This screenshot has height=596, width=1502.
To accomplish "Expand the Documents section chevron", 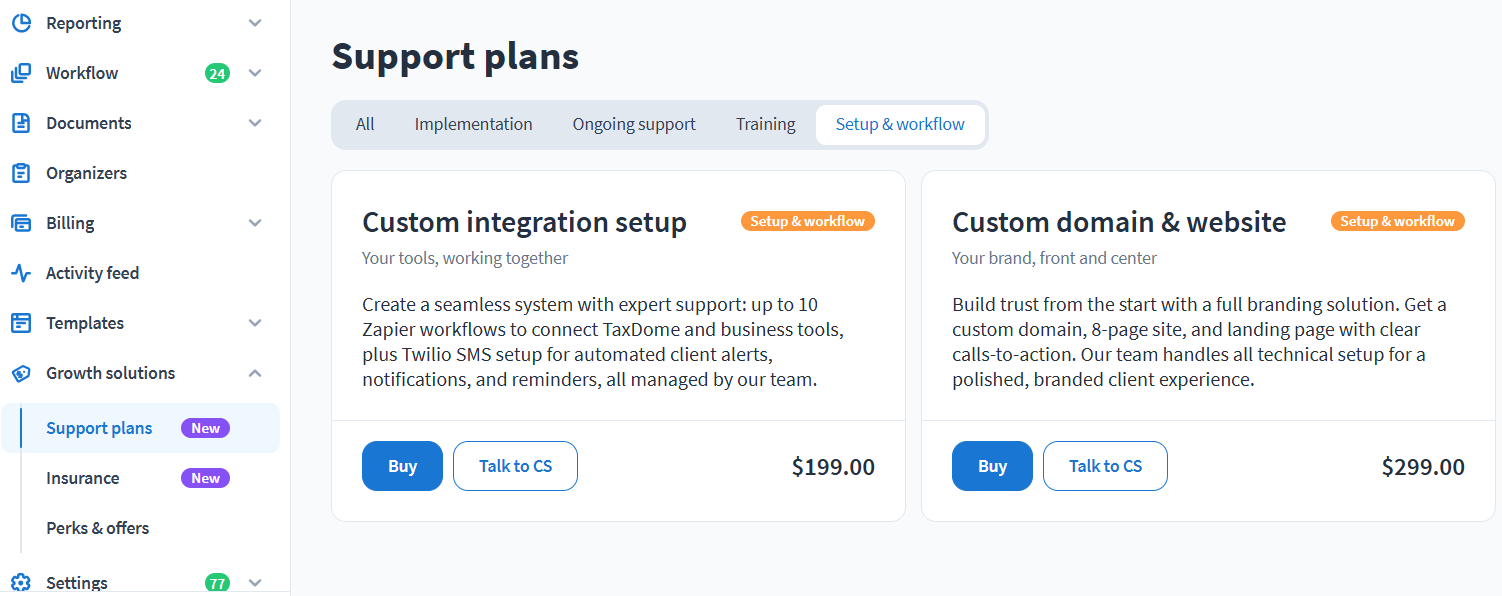I will click(x=255, y=123).
